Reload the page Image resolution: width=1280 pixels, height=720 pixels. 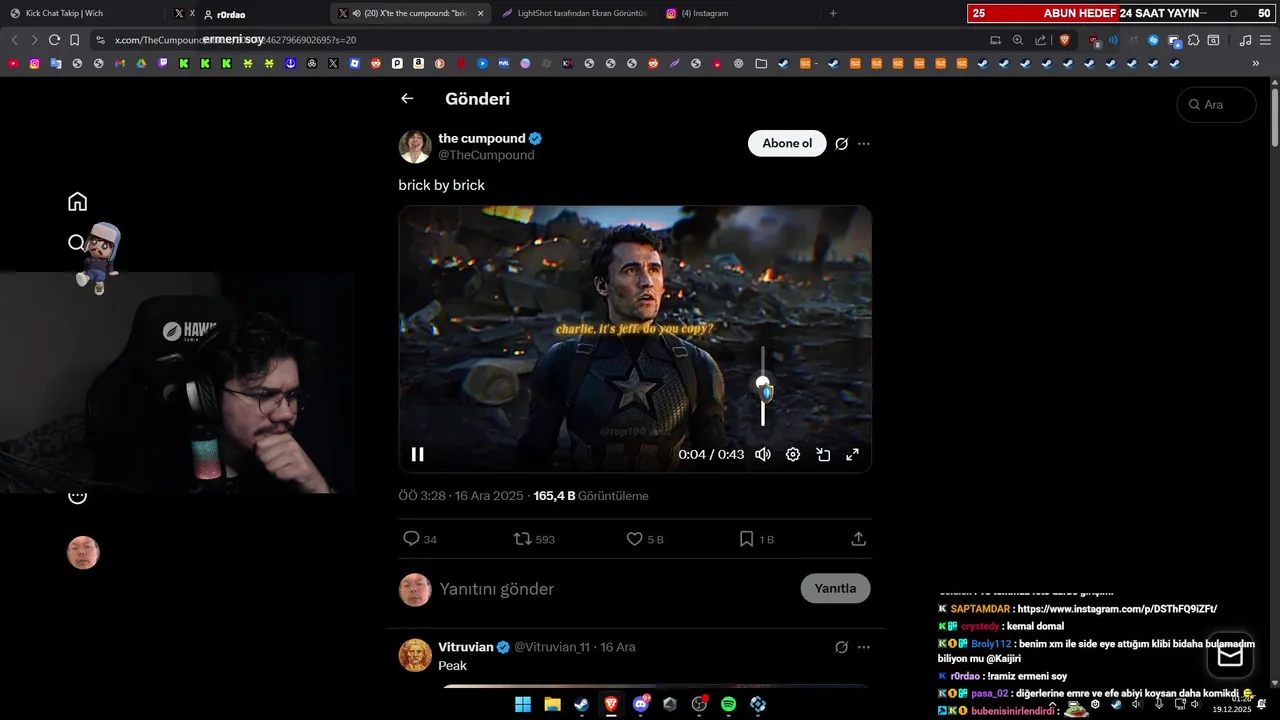coord(54,40)
